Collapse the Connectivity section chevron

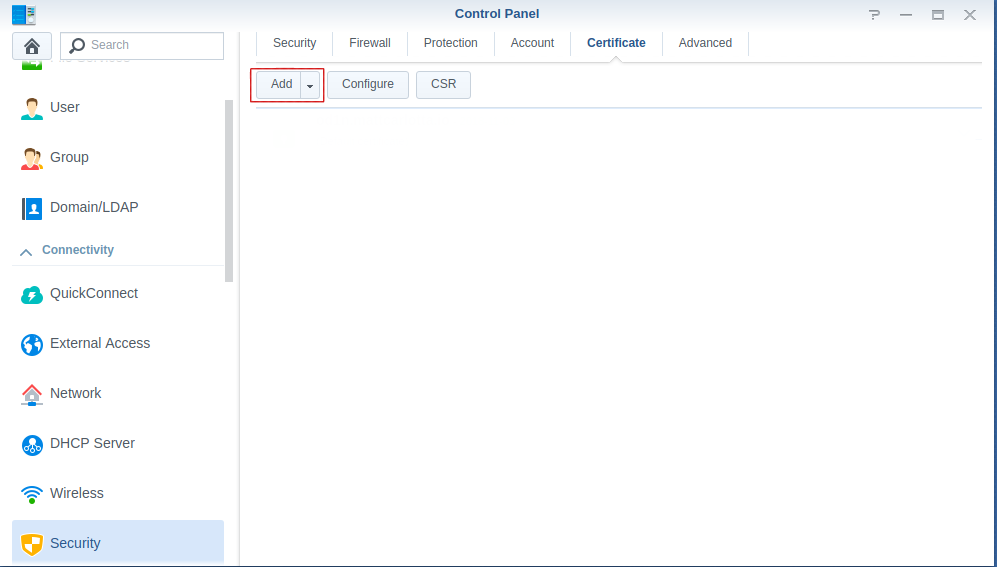(x=26, y=252)
